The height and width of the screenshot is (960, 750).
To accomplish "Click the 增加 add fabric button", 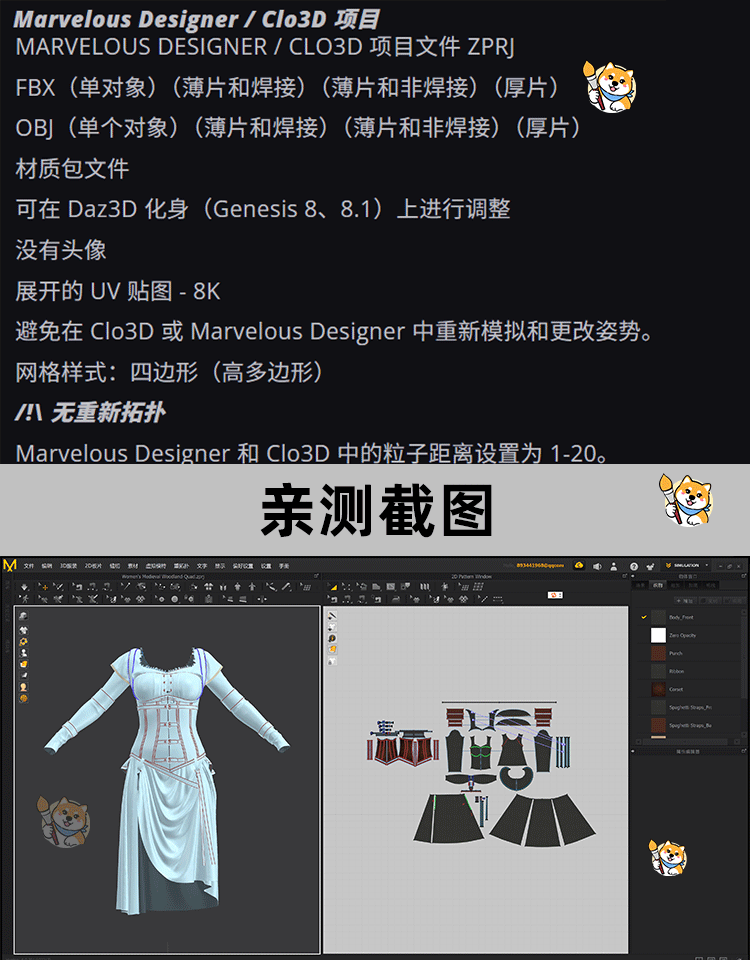I will 685,601.
